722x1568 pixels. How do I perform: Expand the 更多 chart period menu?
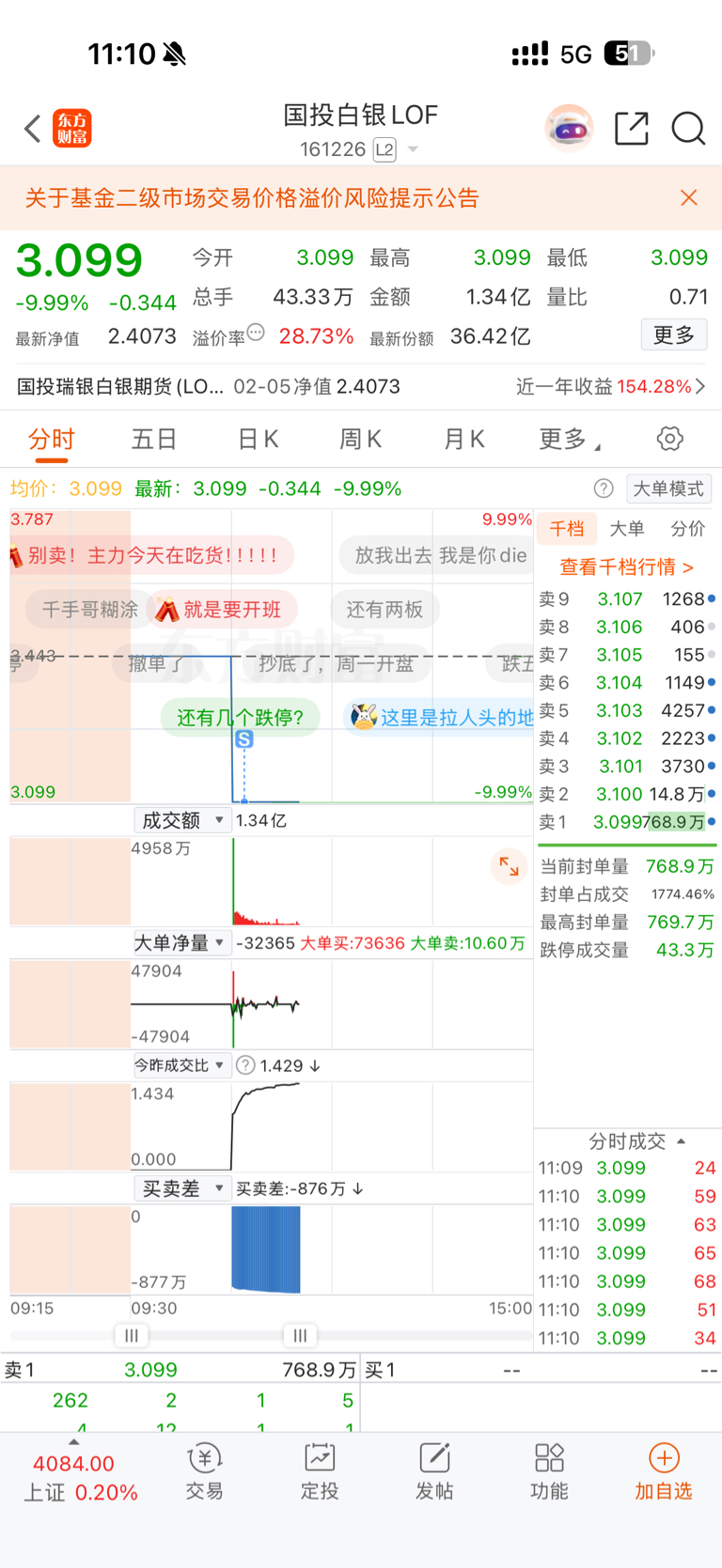pyautogui.click(x=570, y=439)
